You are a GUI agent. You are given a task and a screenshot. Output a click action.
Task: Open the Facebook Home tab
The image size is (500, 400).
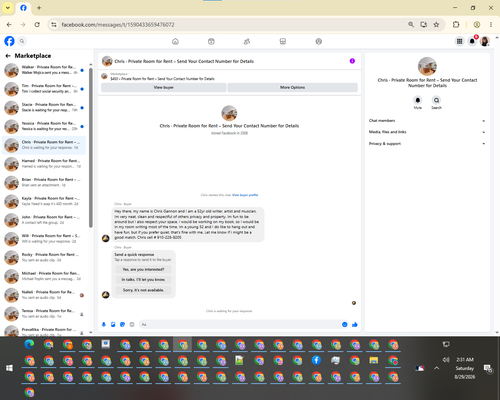coord(175,41)
